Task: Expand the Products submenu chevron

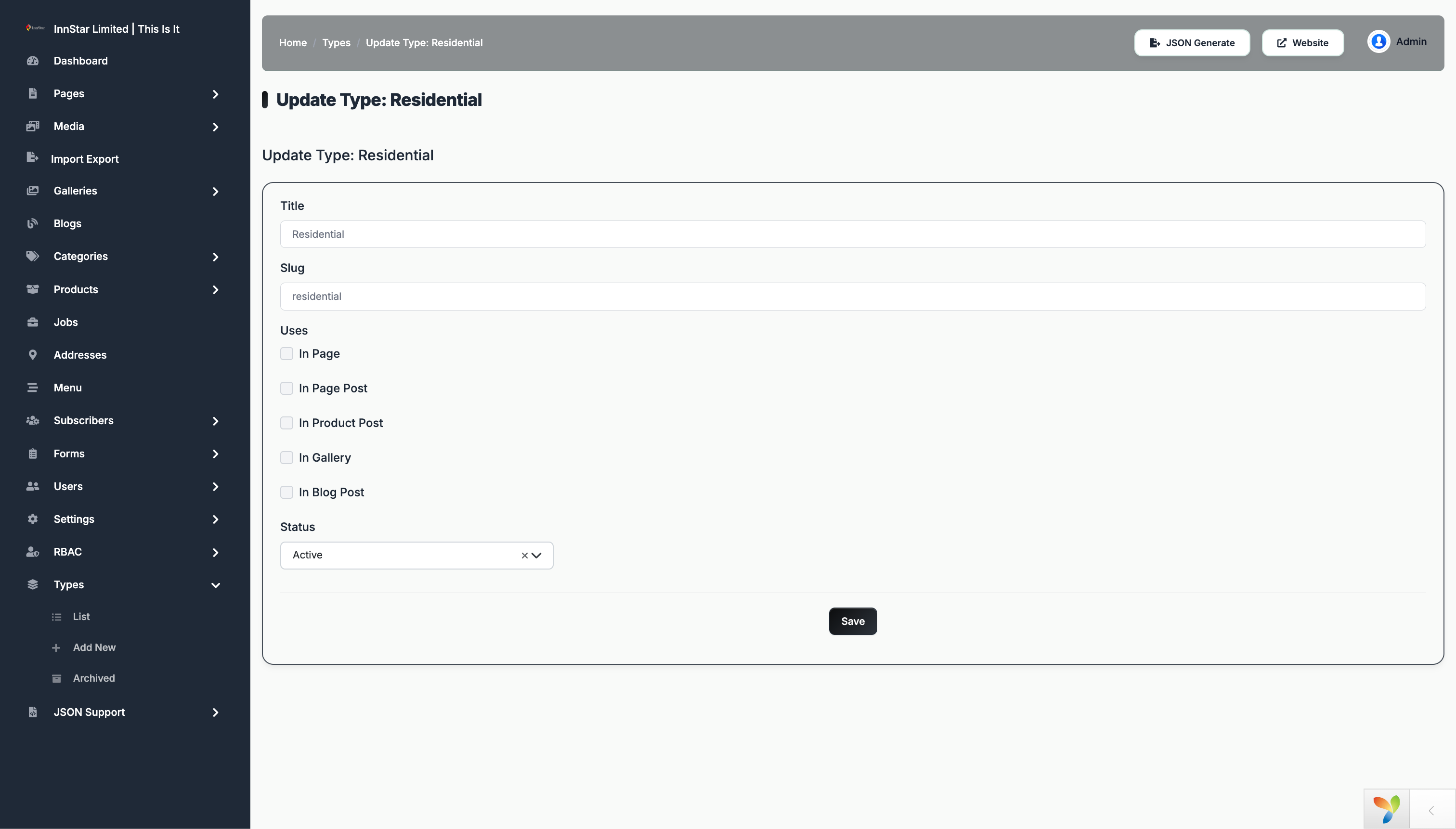Action: (215, 290)
